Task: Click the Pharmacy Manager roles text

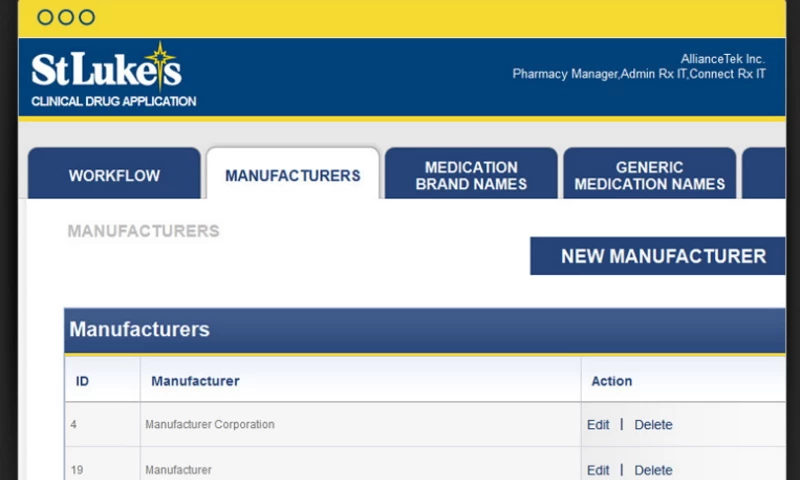Action: (639, 74)
